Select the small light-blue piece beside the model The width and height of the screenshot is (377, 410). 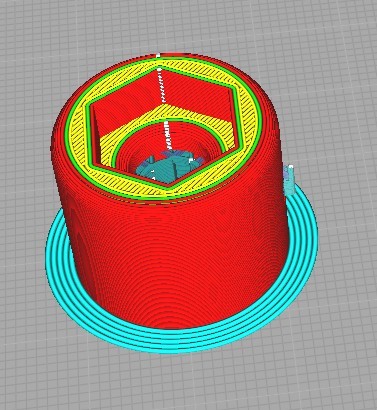tap(289, 179)
